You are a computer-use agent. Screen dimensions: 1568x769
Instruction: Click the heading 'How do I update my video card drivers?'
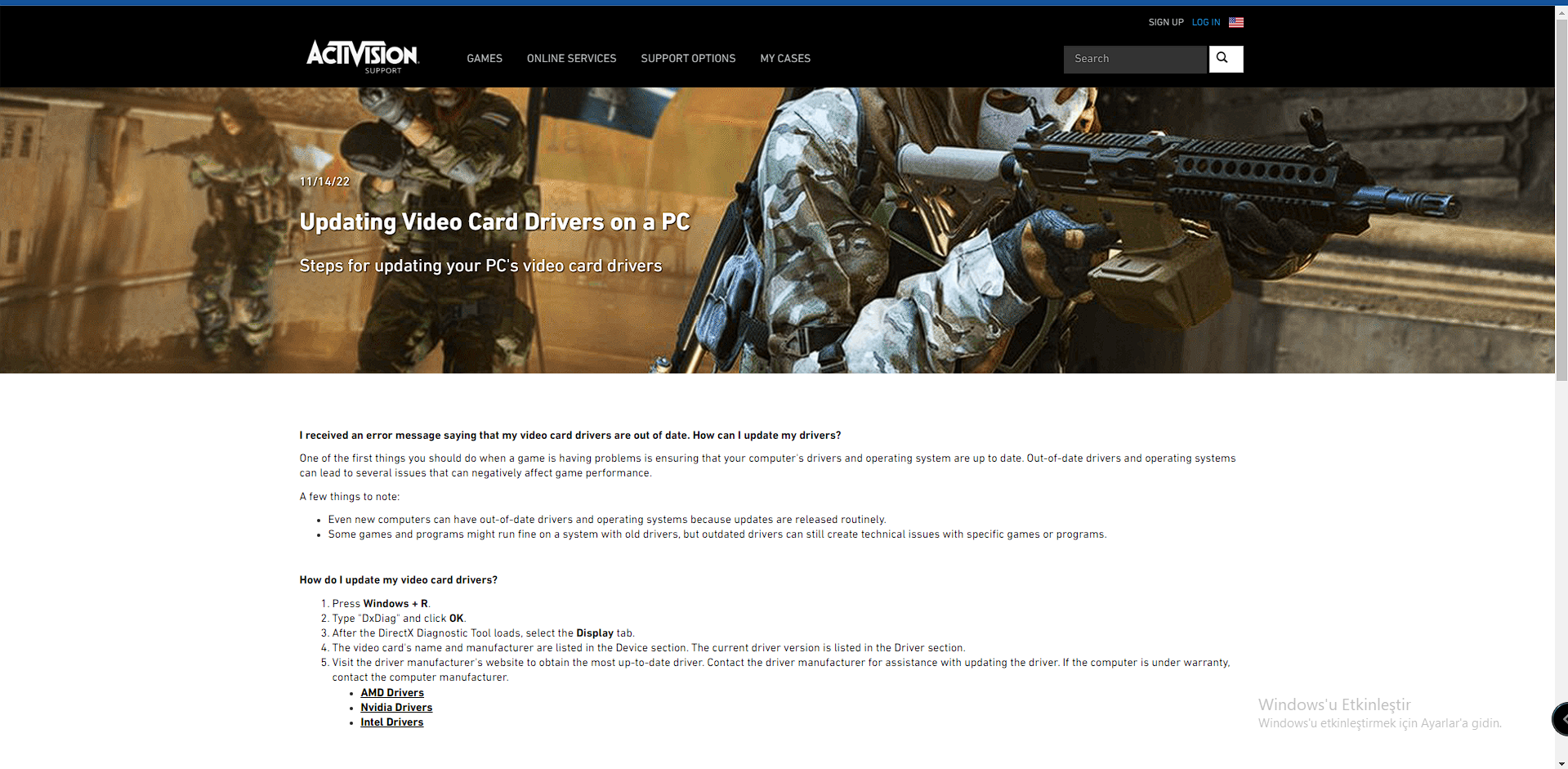click(x=399, y=580)
